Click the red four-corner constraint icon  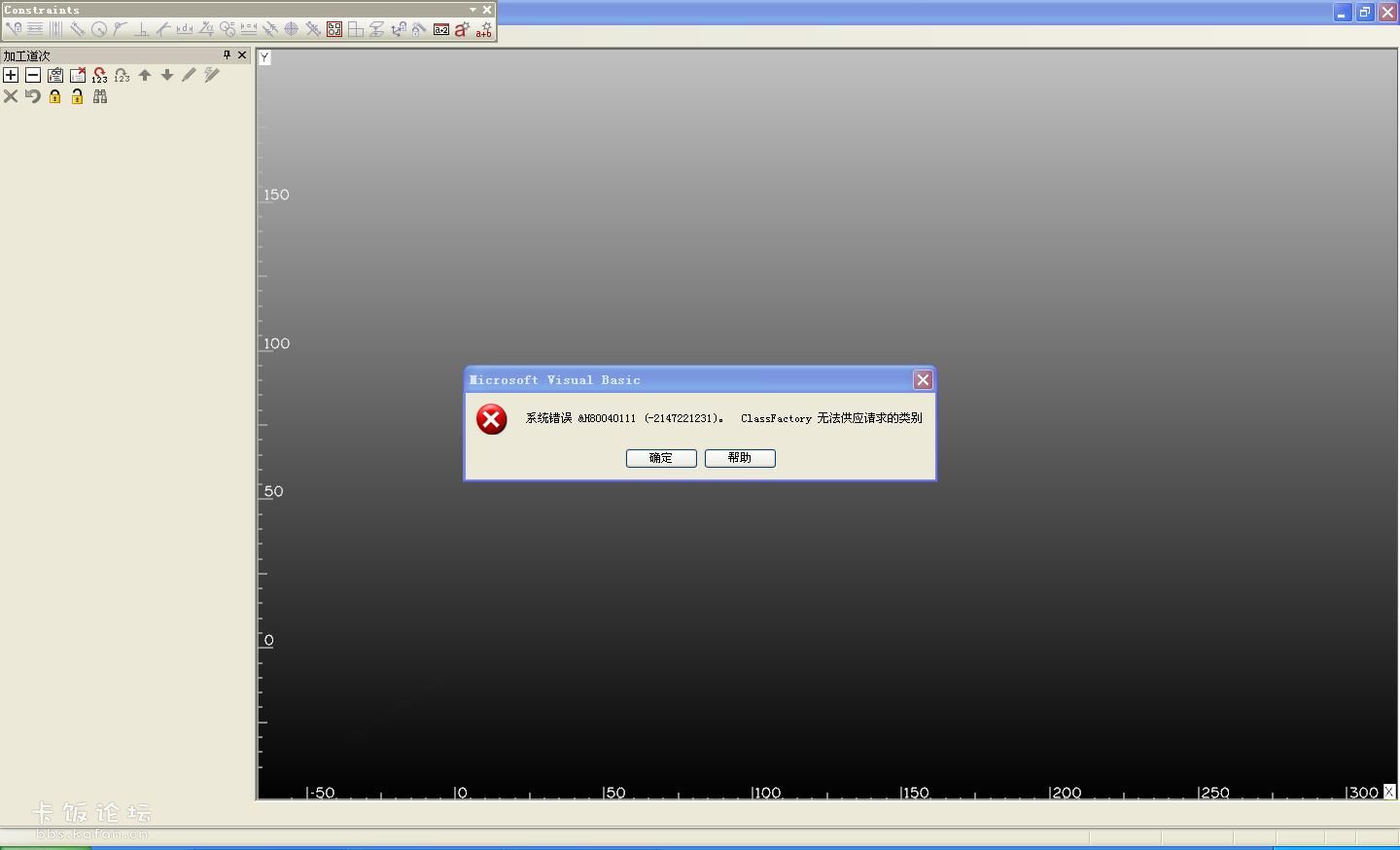point(334,29)
